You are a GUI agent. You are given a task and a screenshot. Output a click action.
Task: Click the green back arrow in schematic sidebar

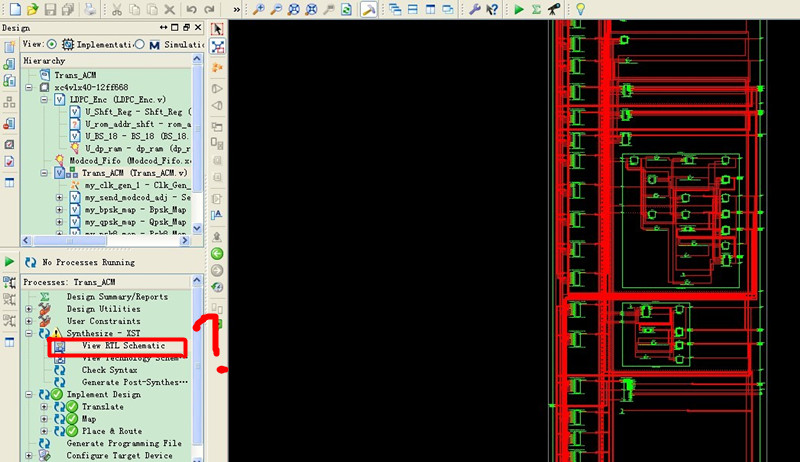217,253
